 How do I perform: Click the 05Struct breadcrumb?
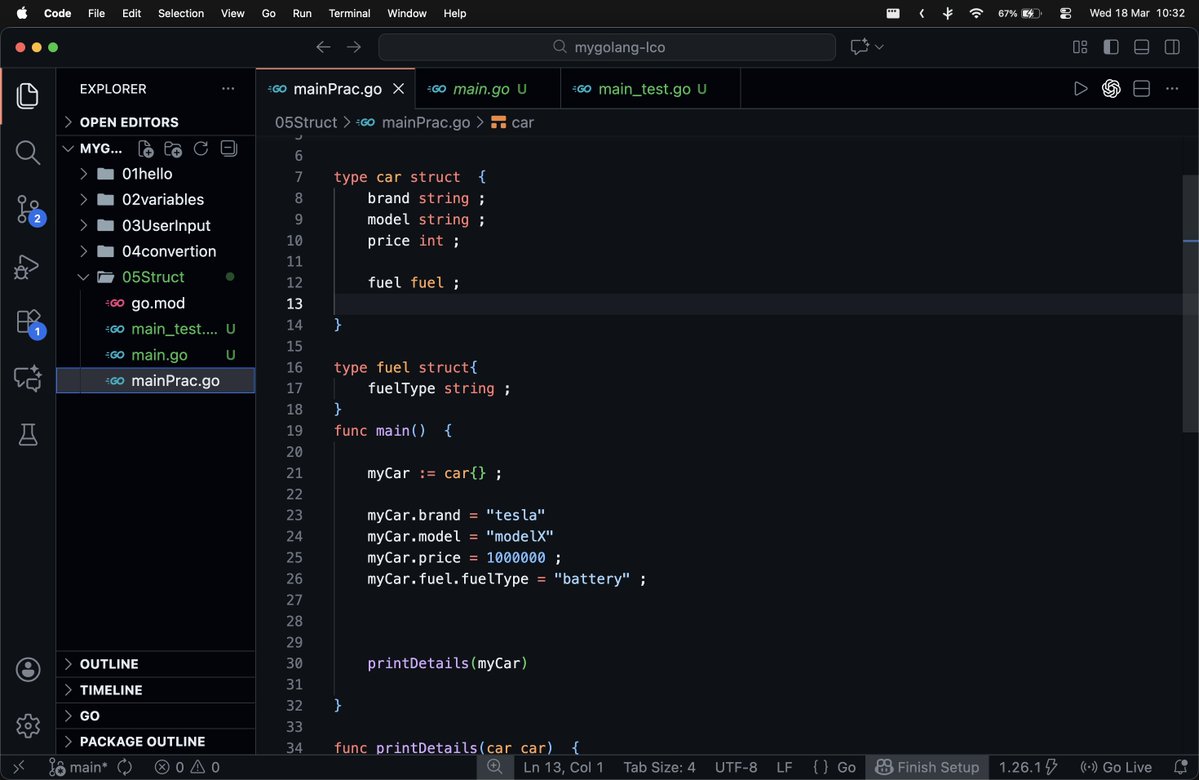click(x=306, y=122)
